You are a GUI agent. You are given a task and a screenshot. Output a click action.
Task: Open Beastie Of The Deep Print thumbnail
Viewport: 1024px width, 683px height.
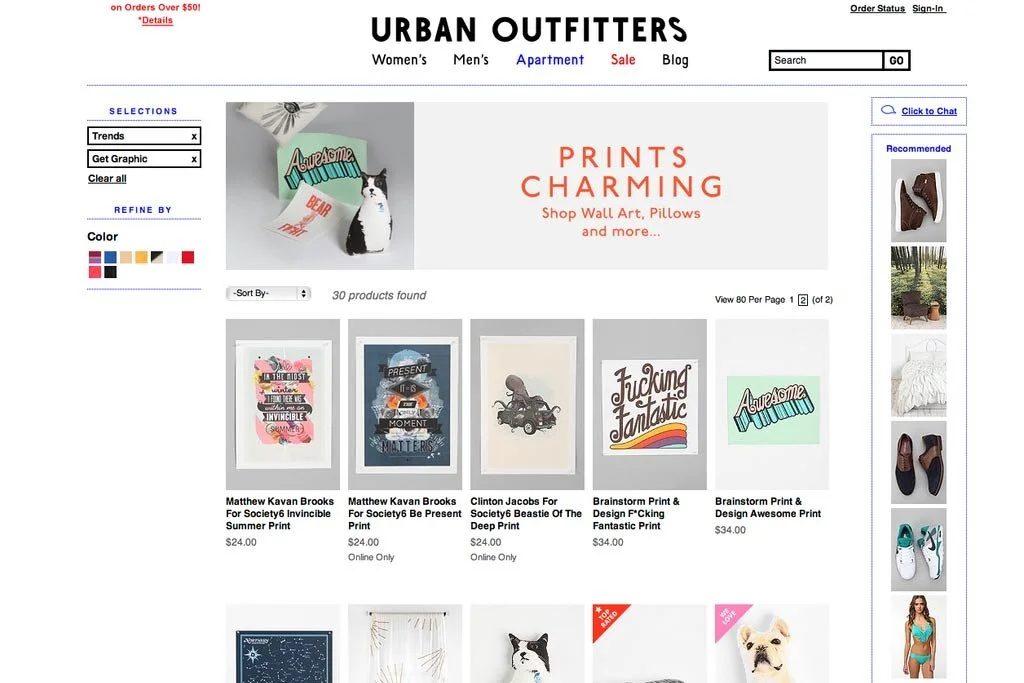(527, 404)
